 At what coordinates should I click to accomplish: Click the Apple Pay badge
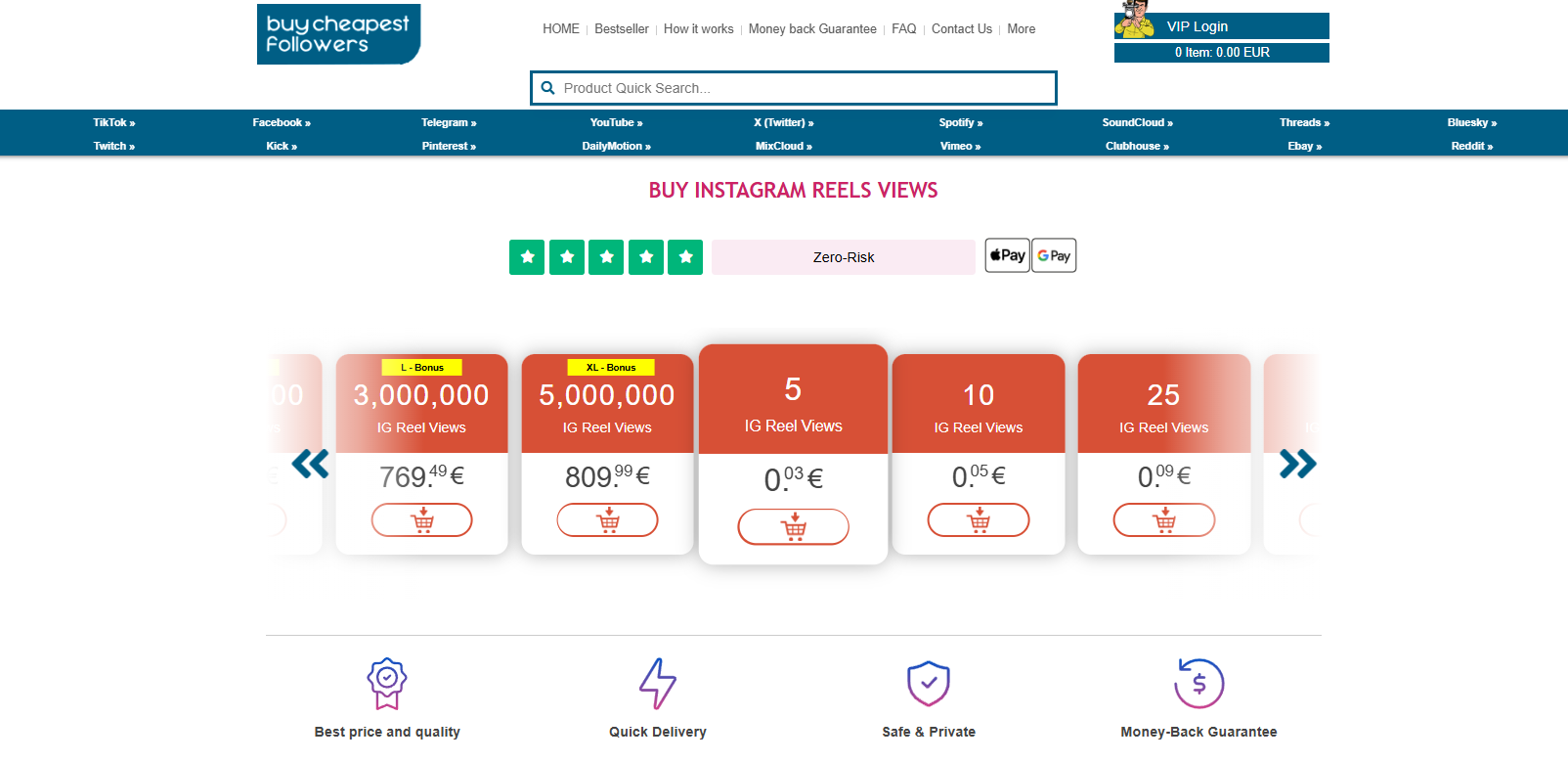click(1007, 255)
